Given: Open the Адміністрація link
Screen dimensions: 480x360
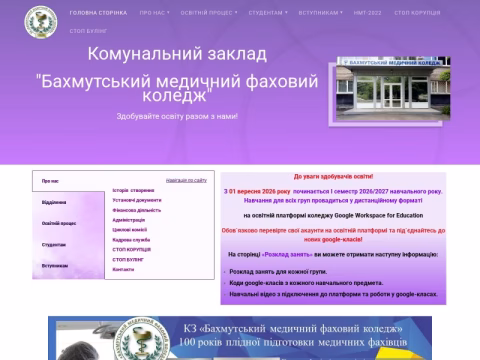Looking at the screenshot, I should click(129, 220).
